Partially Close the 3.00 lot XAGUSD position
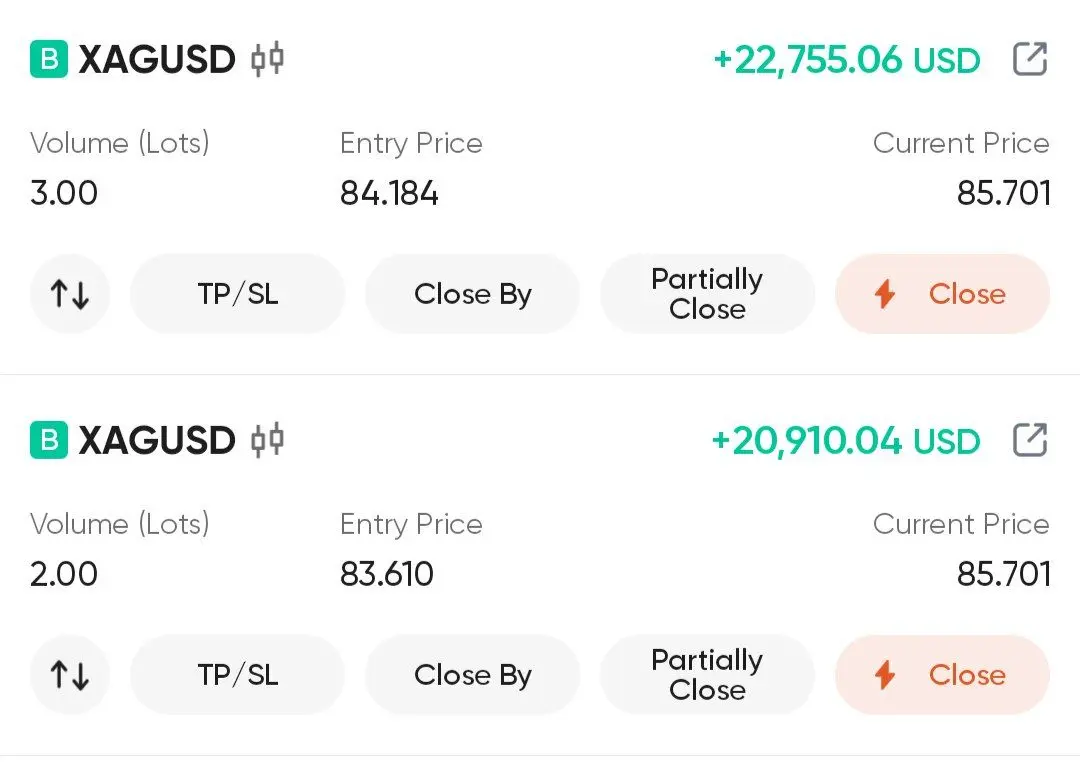Screen dimensions: 1080x763 tap(707, 294)
